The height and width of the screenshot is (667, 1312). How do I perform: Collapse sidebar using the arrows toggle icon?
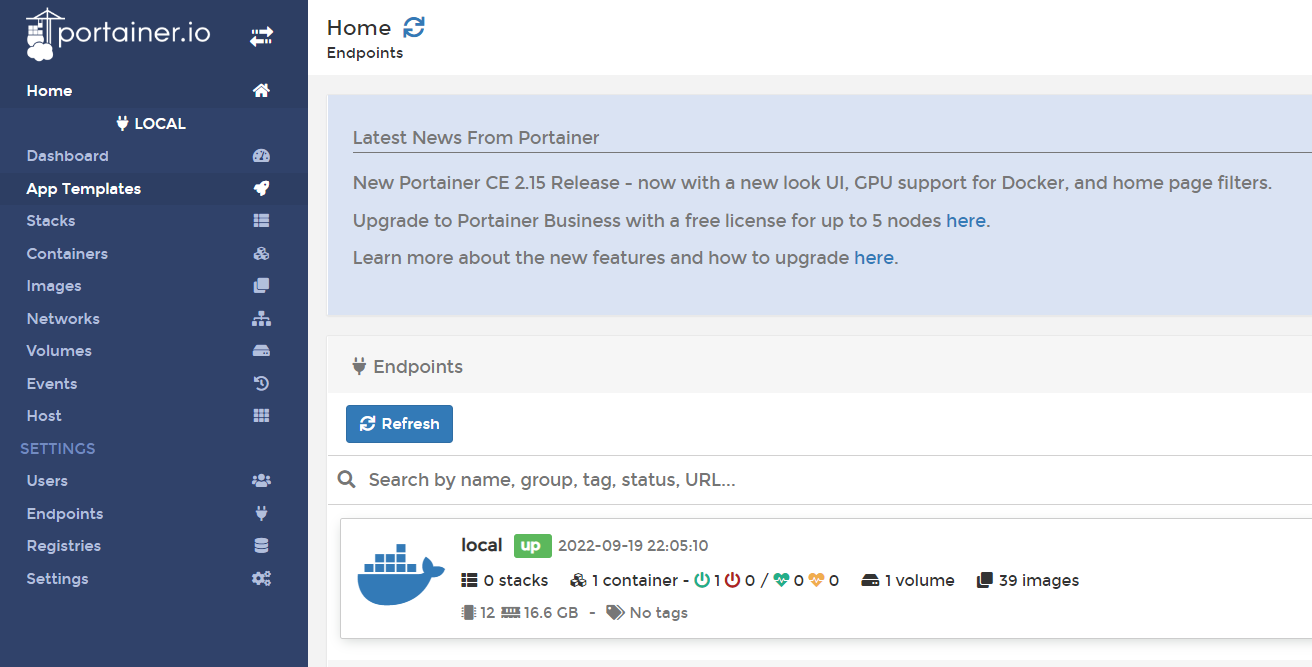pyautogui.click(x=261, y=37)
